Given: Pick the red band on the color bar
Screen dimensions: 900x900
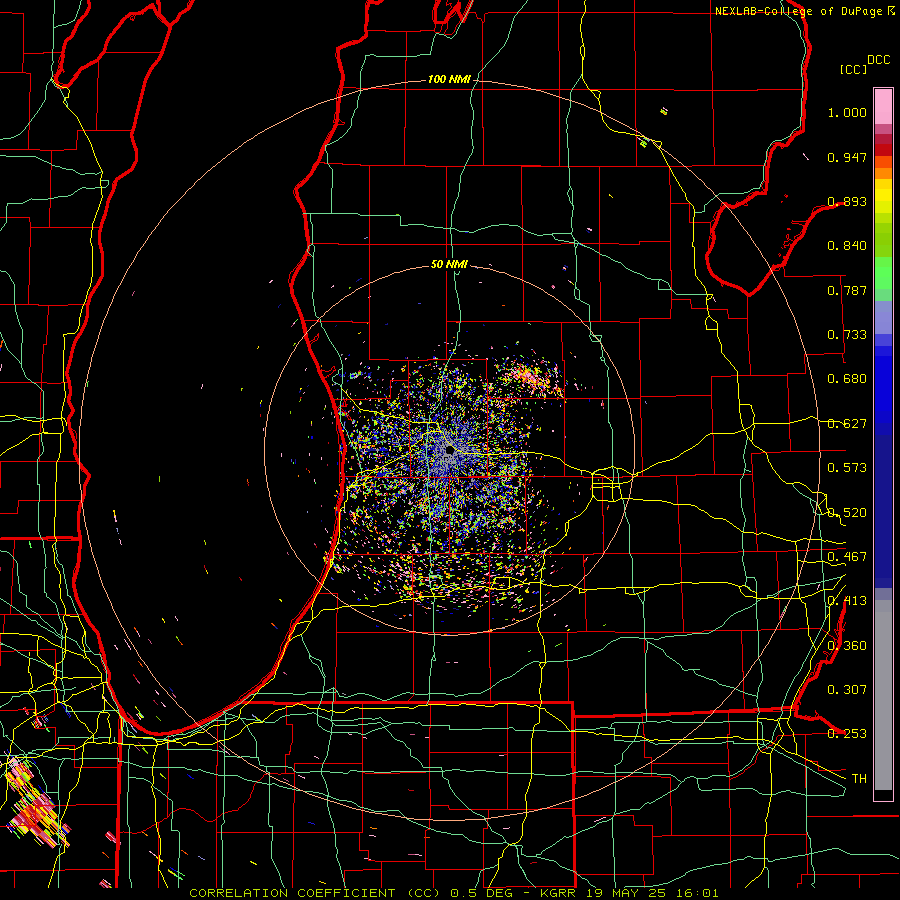Looking at the screenshot, I should [x=883, y=149].
